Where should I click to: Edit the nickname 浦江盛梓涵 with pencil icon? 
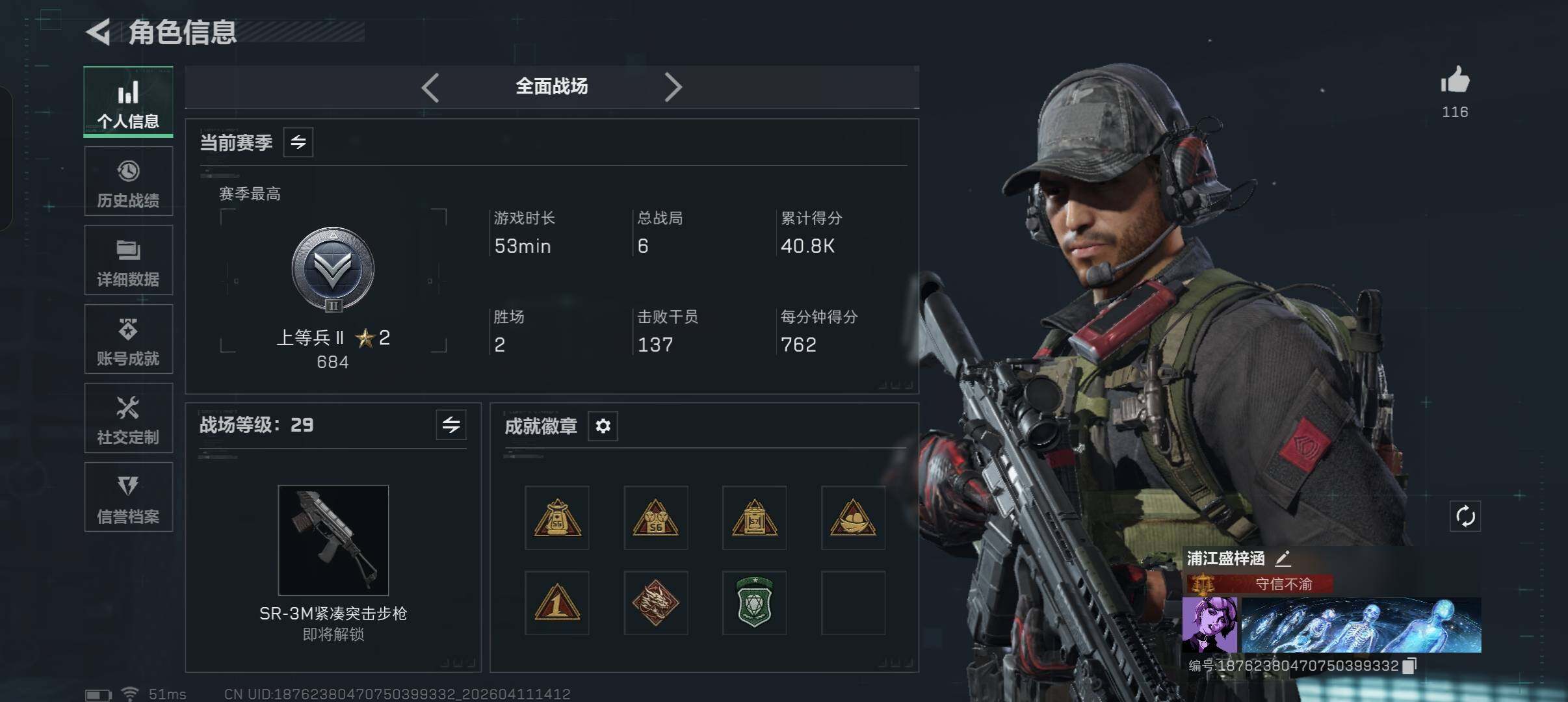tap(1283, 558)
